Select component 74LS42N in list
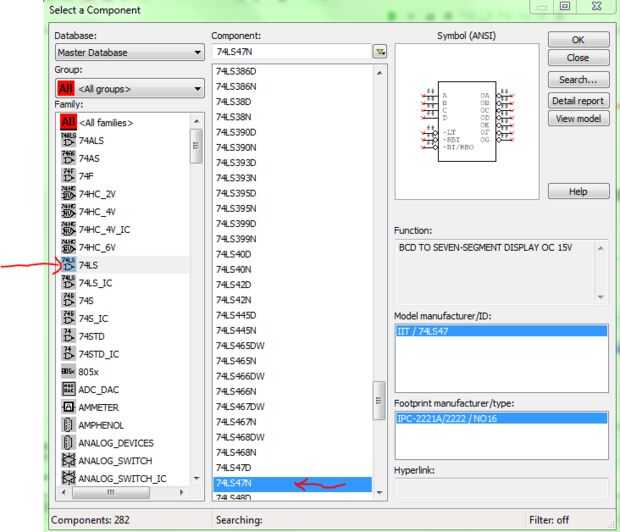This screenshot has width=620, height=532. pos(234,300)
